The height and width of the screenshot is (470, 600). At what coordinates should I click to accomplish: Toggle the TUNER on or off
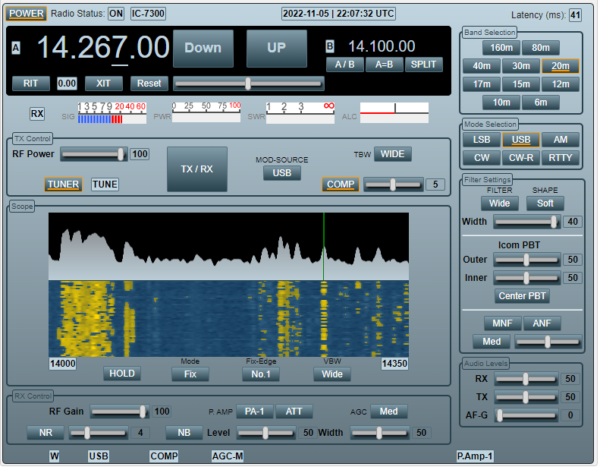point(63,185)
